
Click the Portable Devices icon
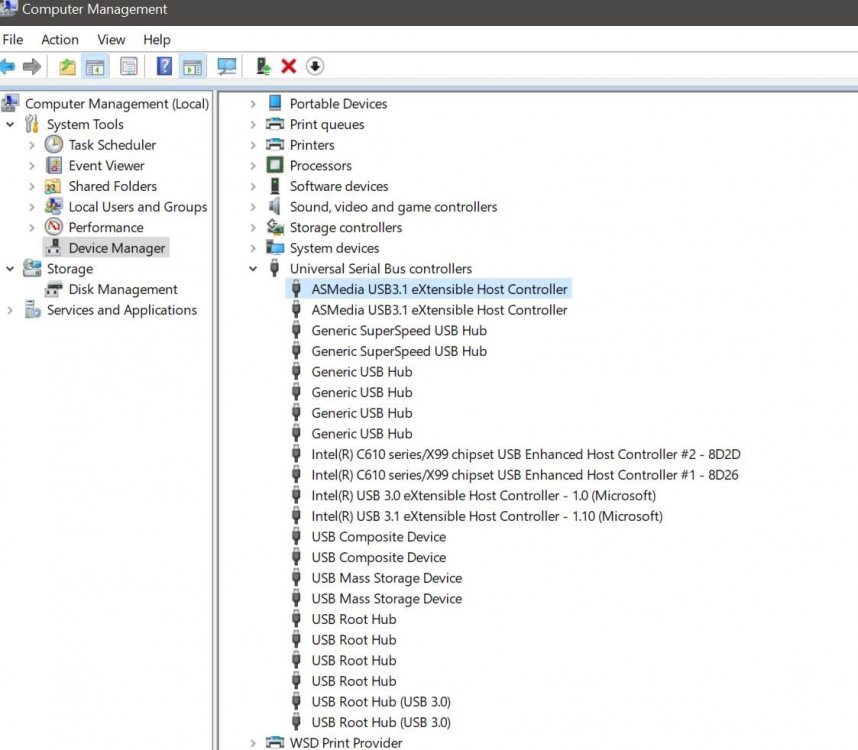tap(275, 103)
